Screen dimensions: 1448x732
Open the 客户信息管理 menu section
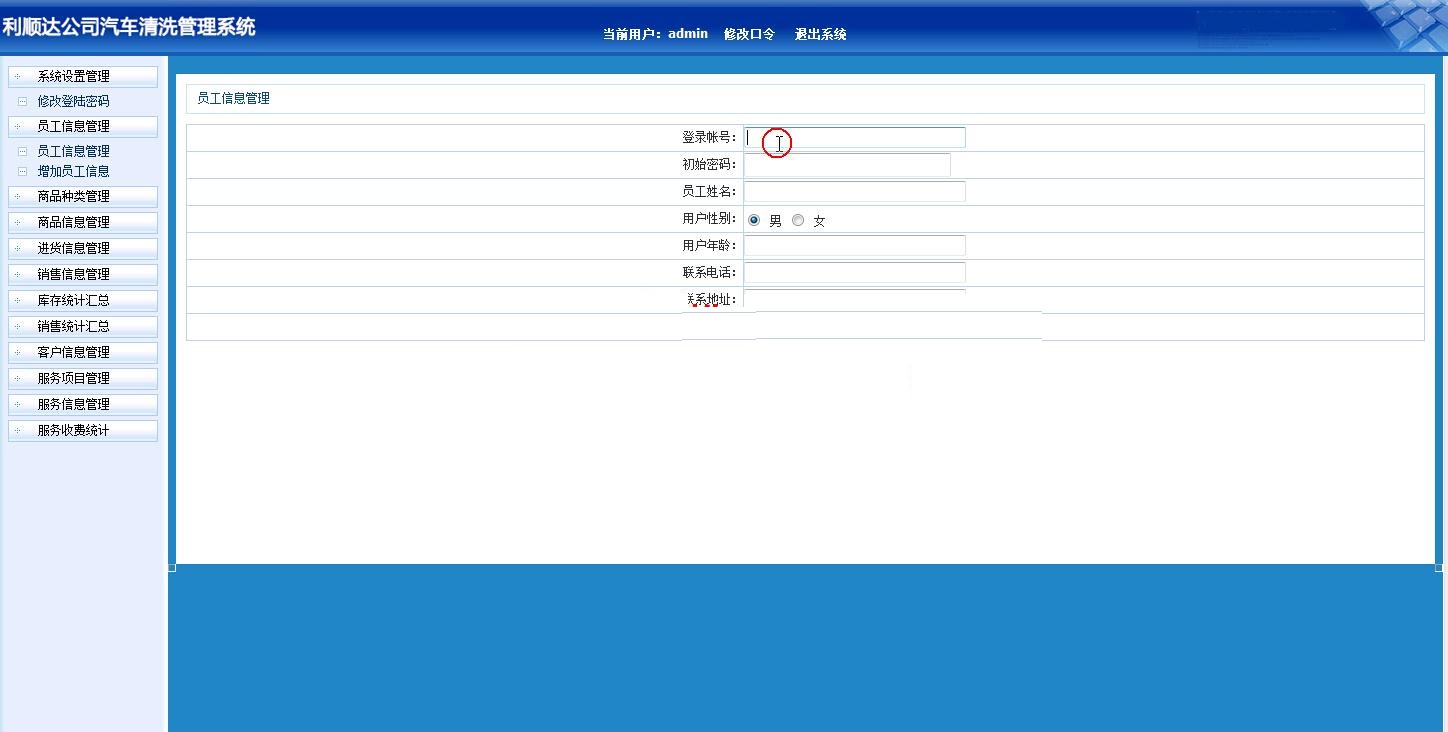coord(82,352)
